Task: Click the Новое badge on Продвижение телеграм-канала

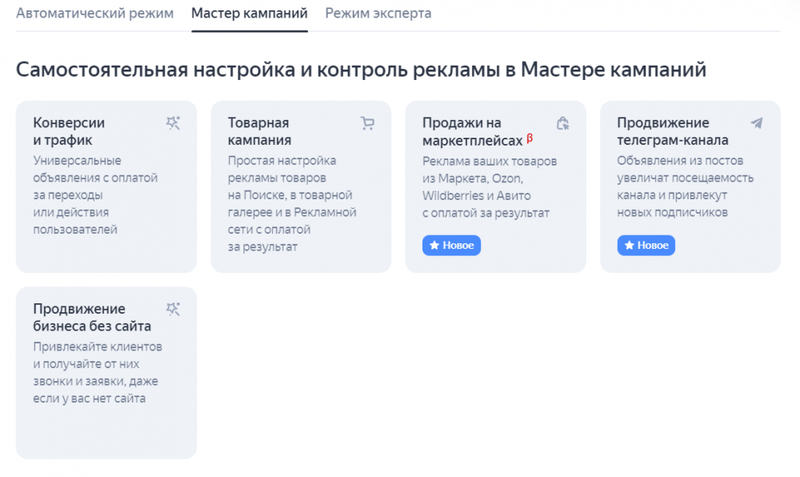Action: pyautogui.click(x=646, y=245)
